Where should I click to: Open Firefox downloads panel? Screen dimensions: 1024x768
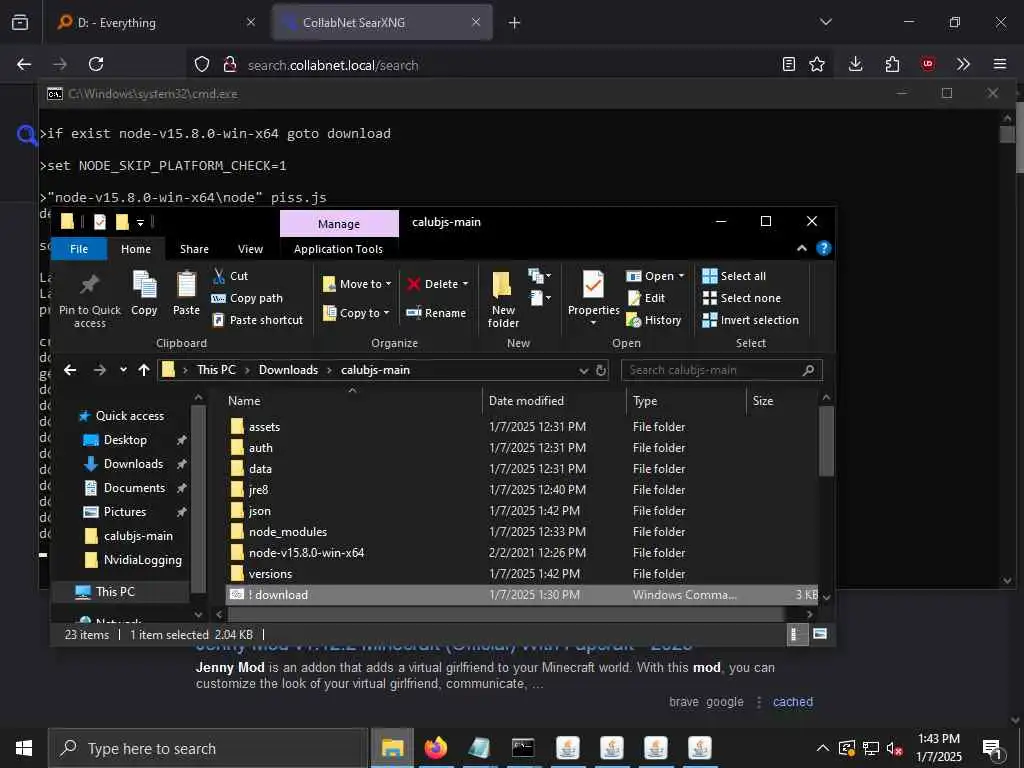[856, 64]
